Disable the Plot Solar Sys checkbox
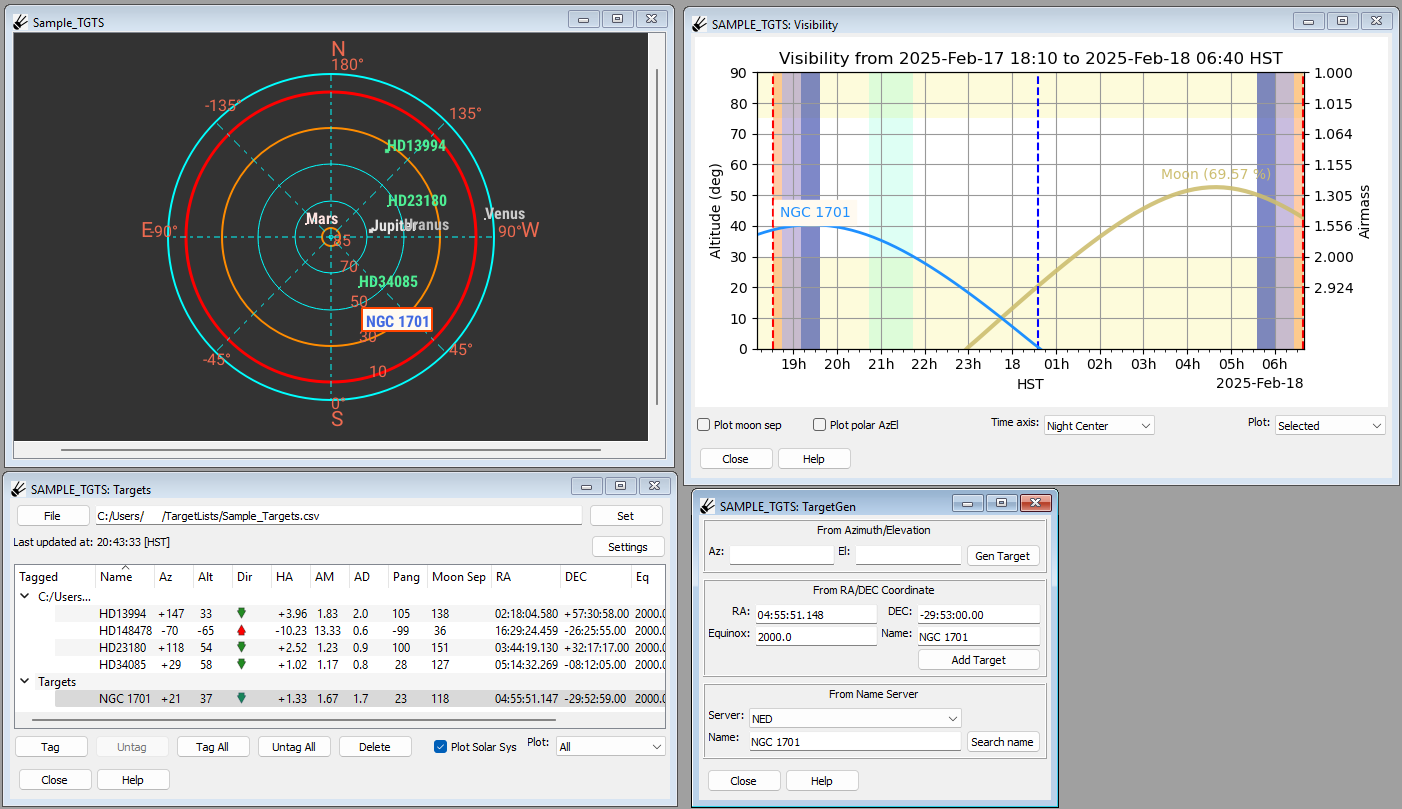Viewport: 1402px width, 809px height. coord(440,746)
